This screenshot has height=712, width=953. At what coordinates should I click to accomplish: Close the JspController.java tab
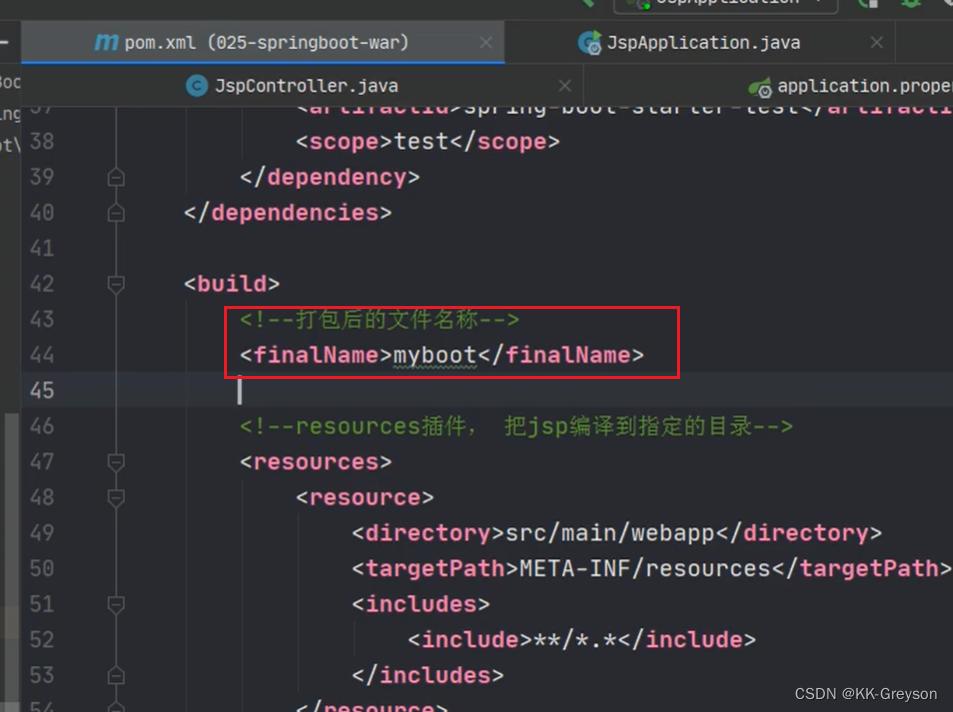click(x=565, y=86)
